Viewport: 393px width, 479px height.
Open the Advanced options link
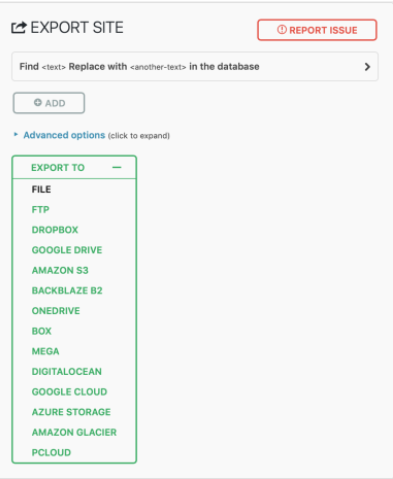pyautogui.click(x=64, y=135)
